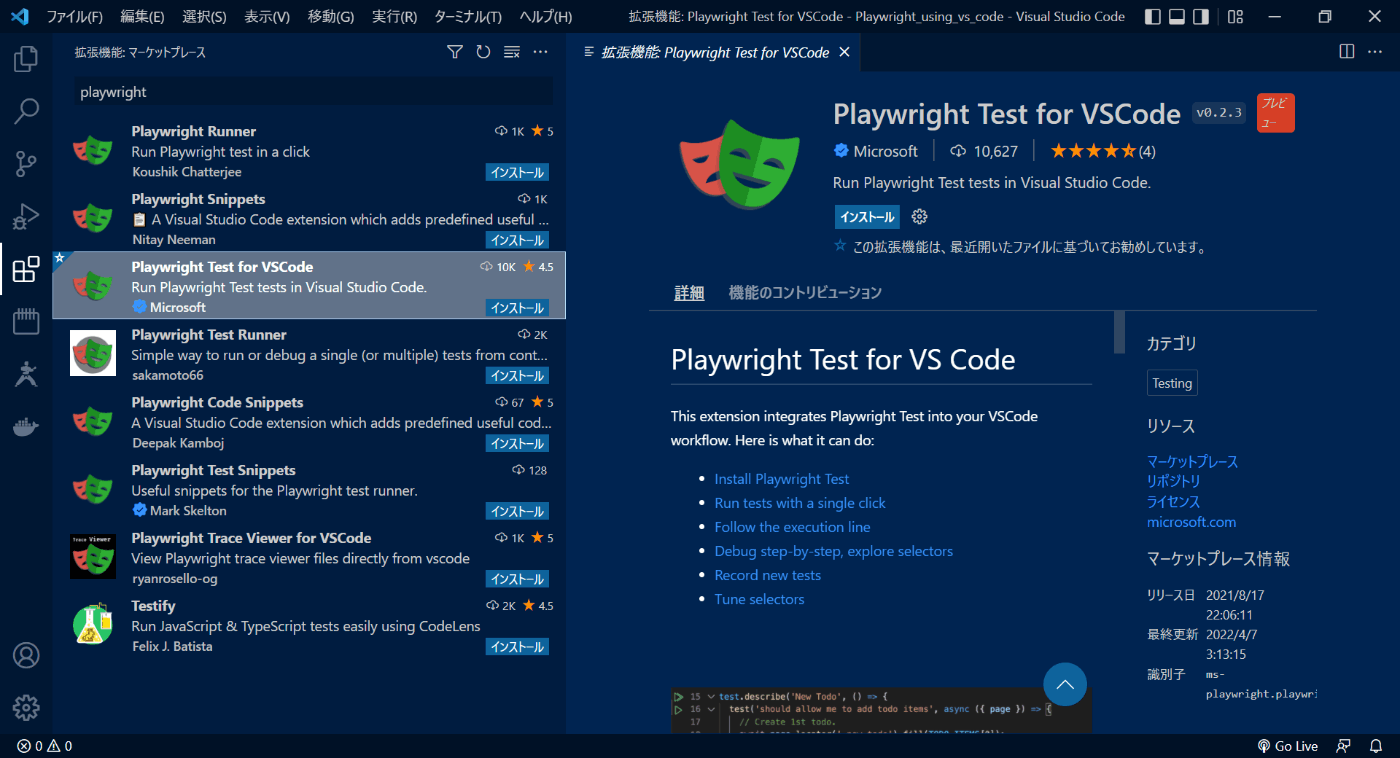Click errors and warnings status bar indicator

(x=44, y=746)
